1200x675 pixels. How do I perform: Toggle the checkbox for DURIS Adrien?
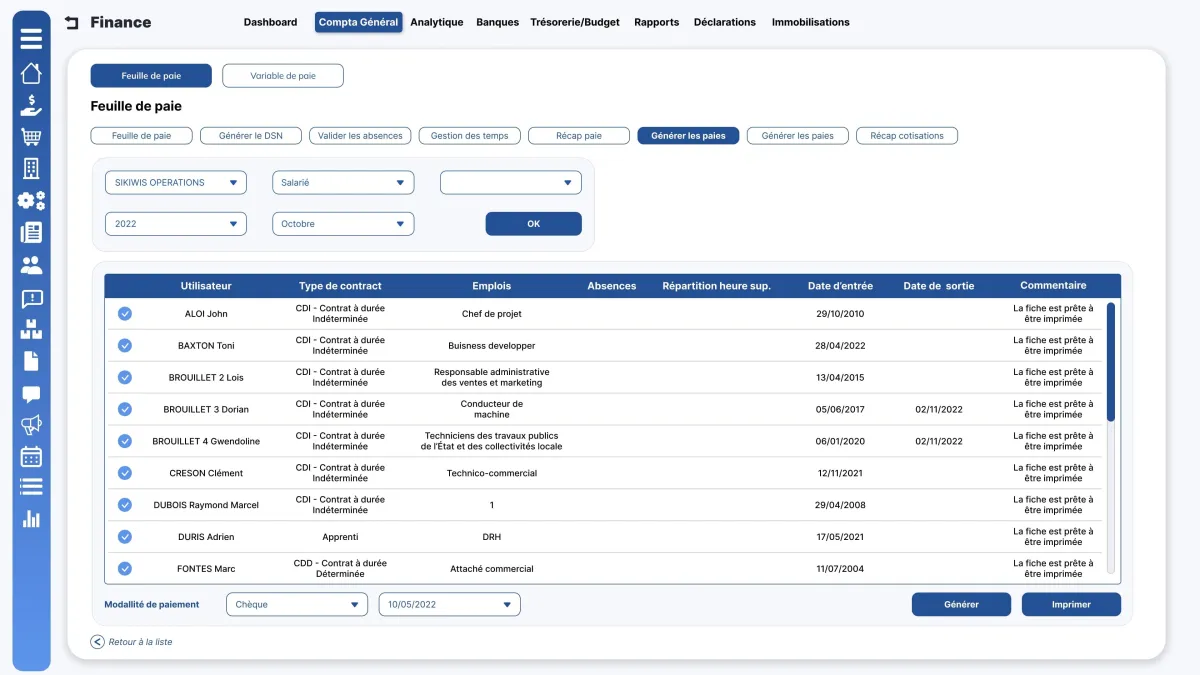(125, 537)
